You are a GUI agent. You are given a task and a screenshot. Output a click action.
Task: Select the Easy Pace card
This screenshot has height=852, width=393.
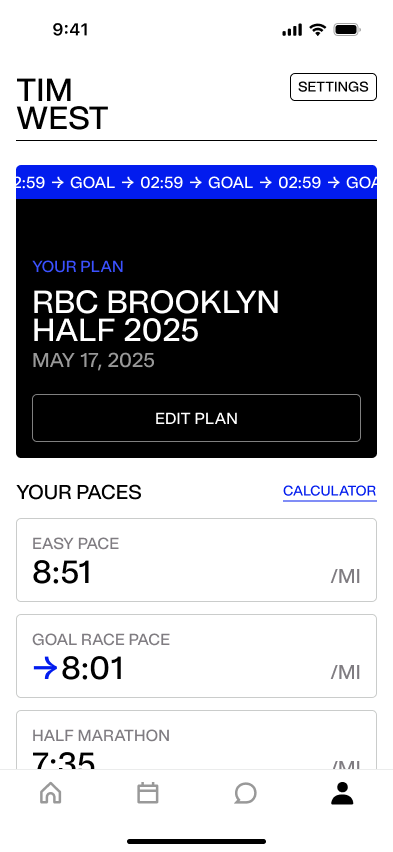pyautogui.click(x=196, y=560)
